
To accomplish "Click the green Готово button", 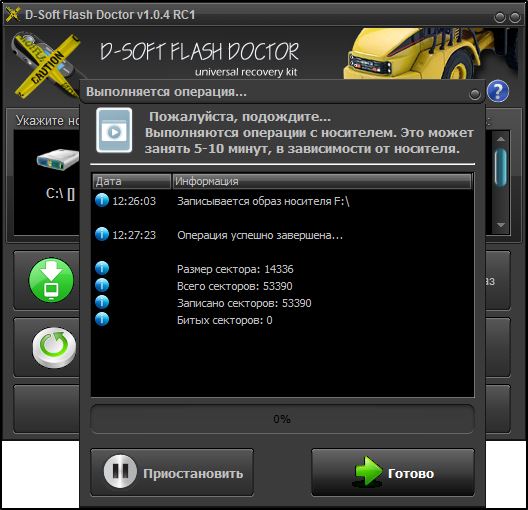I will 393,472.
